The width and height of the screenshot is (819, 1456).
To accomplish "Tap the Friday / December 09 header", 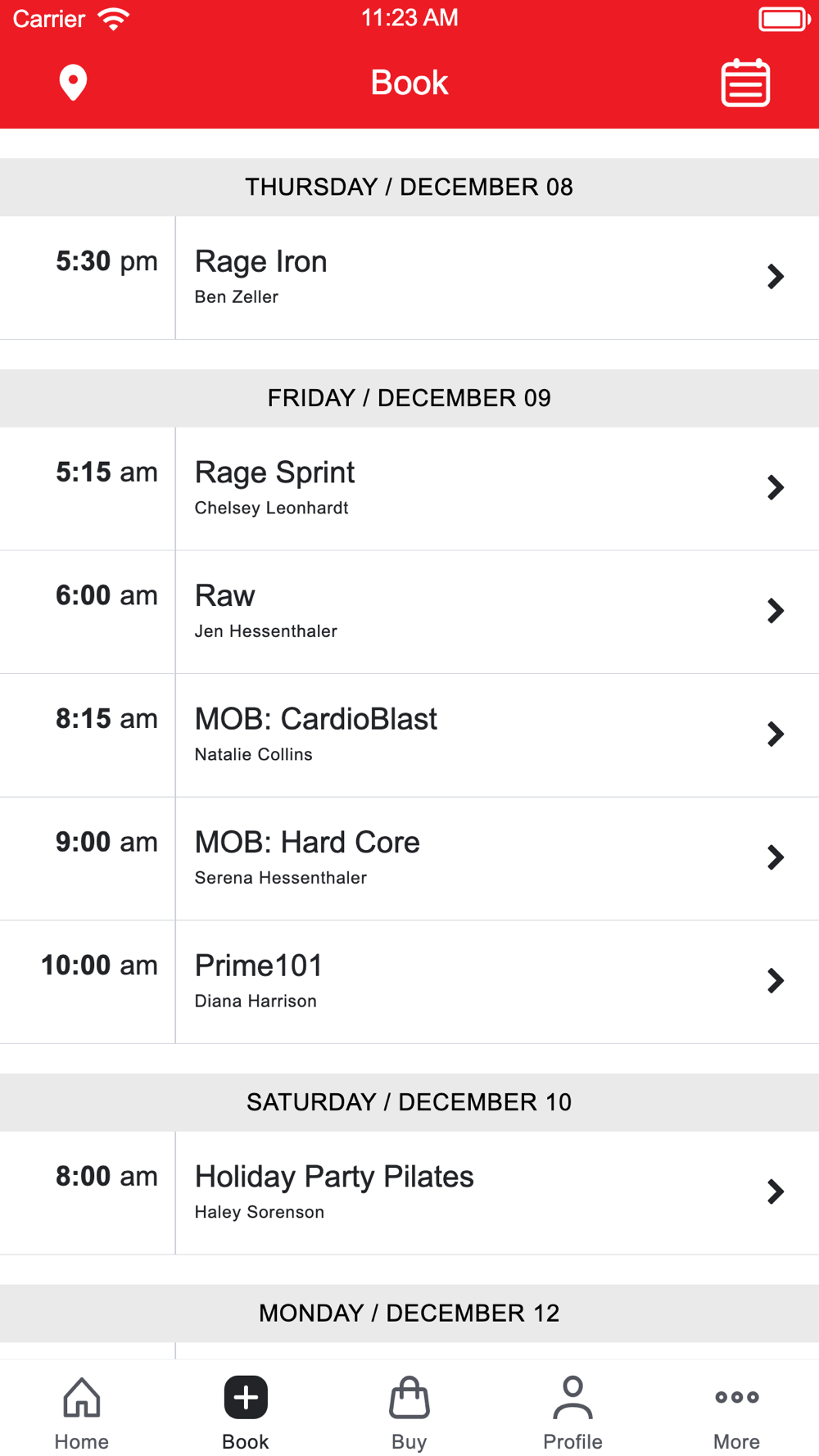I will pyautogui.click(x=409, y=398).
